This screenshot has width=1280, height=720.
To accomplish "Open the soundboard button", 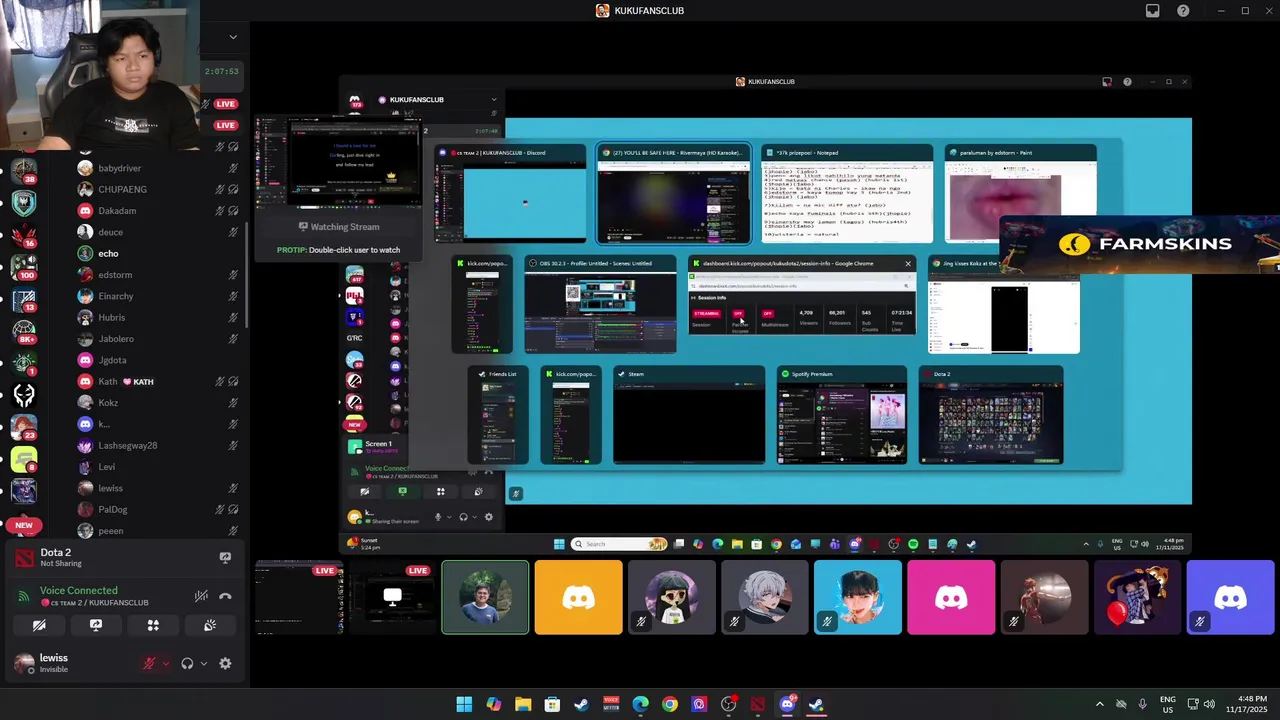I will point(210,625).
